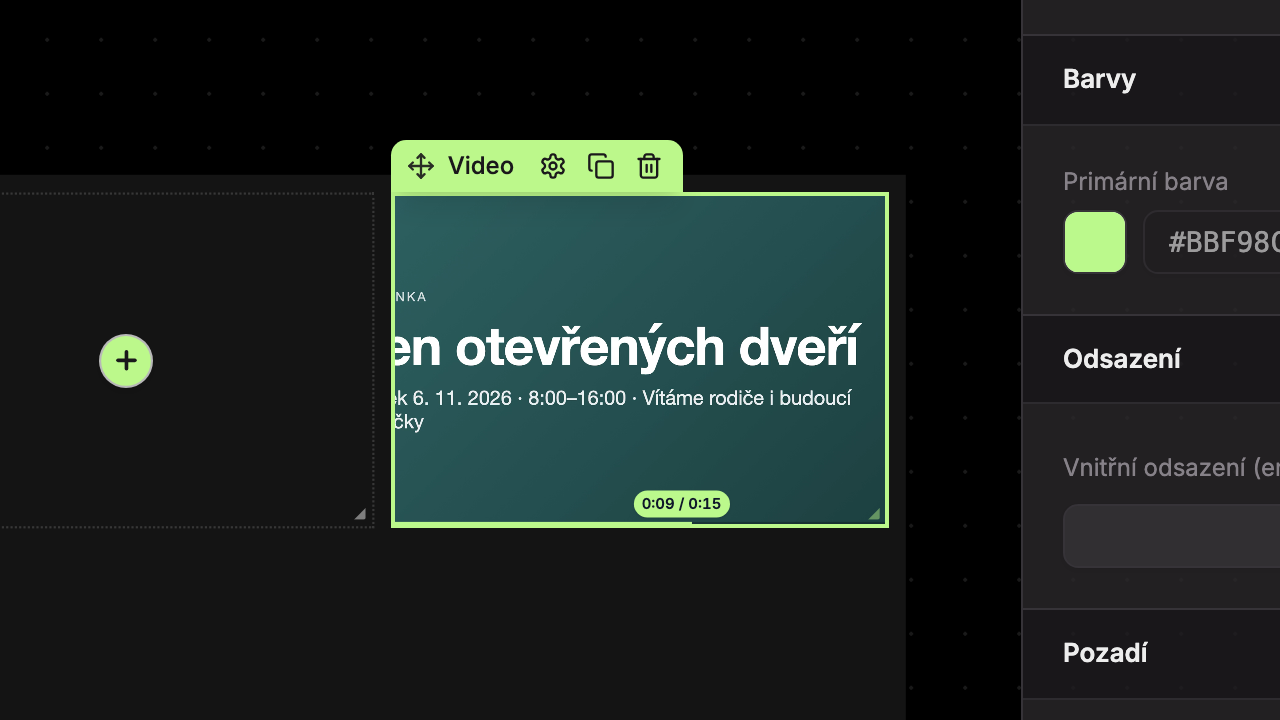
Task: Click the Vnitřní odsazení input field
Action: click(1172, 536)
